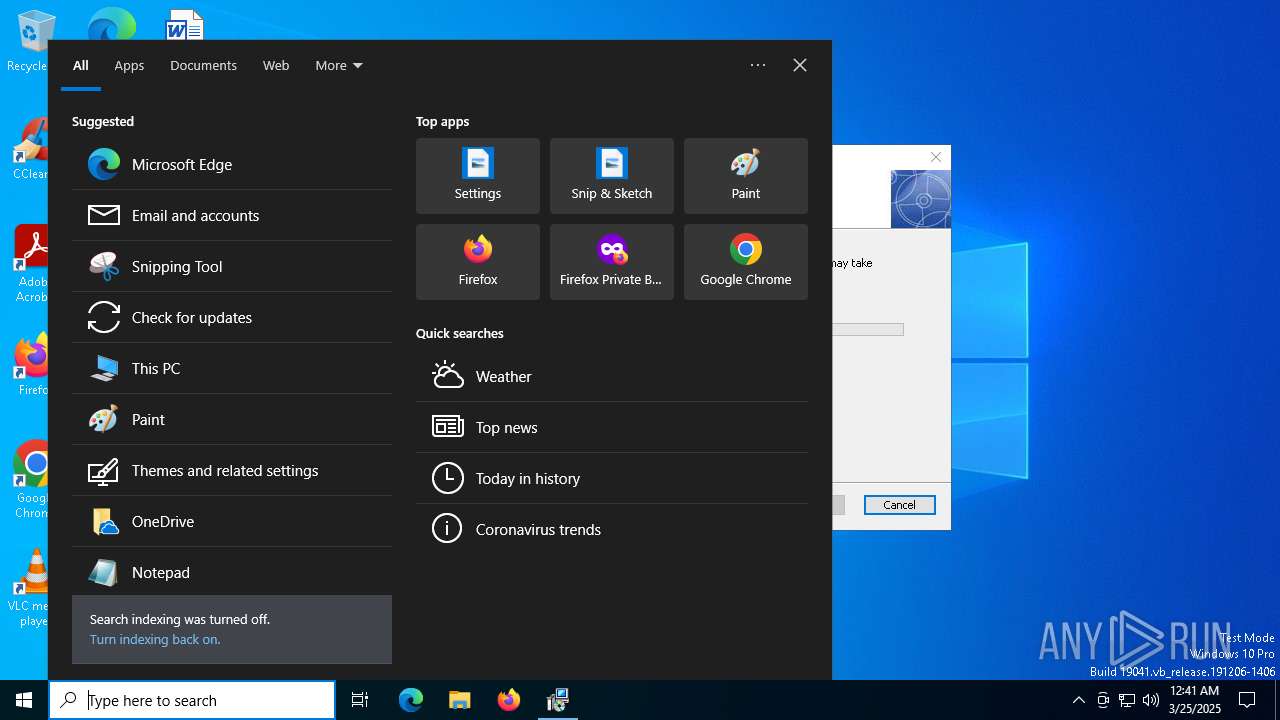This screenshot has width=1280, height=720.
Task: Open Firefox from the taskbar
Action: pos(509,700)
